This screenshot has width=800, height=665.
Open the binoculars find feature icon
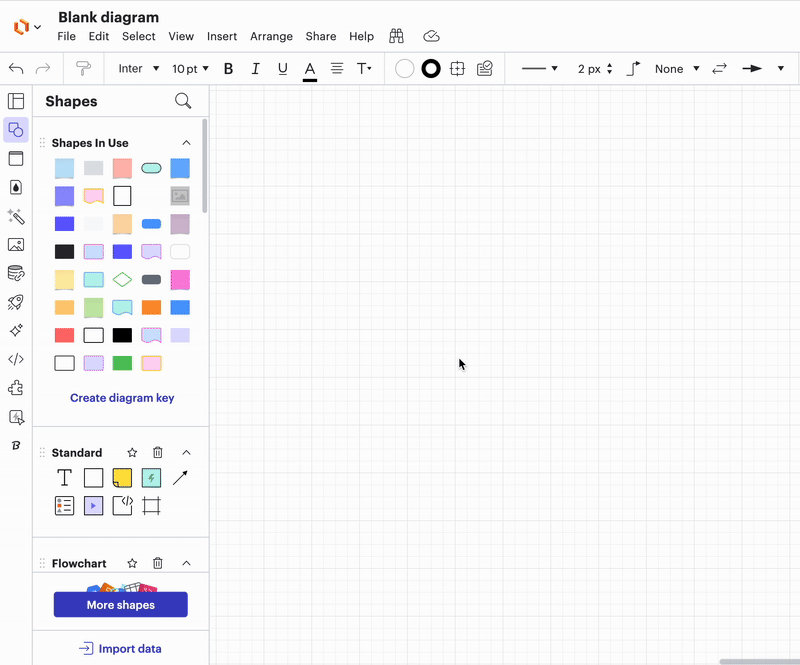point(396,36)
